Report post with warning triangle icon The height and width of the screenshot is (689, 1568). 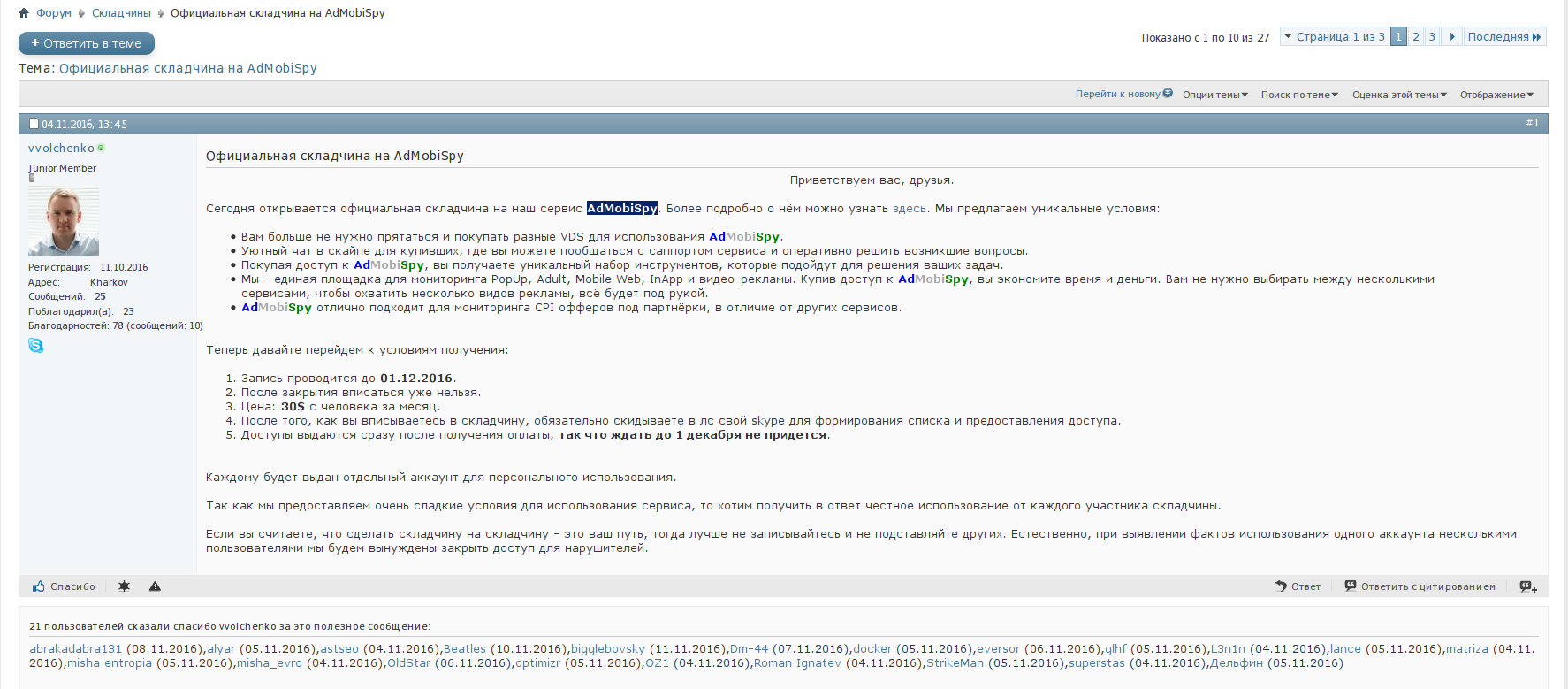coord(155,586)
